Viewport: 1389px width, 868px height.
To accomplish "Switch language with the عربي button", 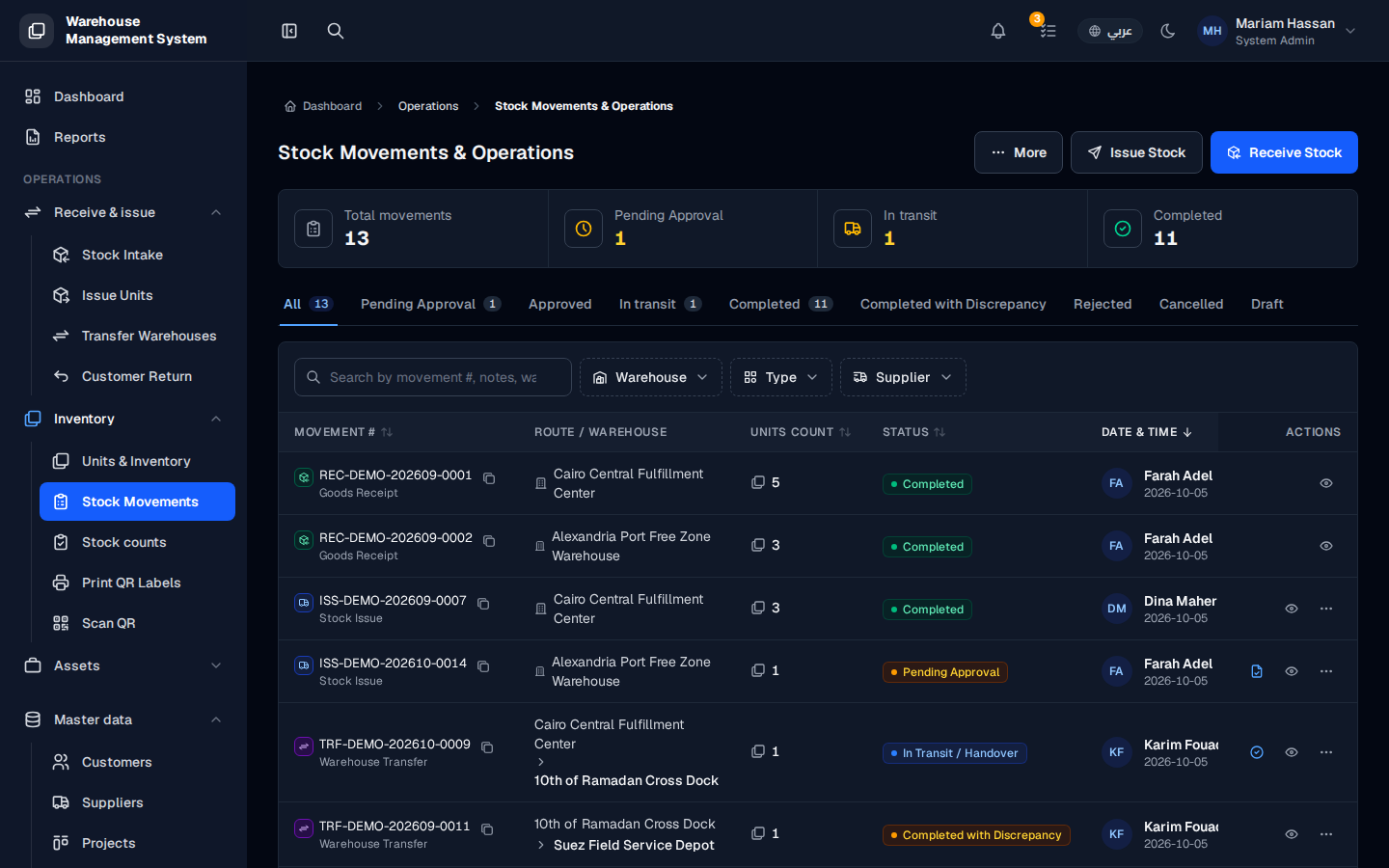I will tap(1110, 31).
